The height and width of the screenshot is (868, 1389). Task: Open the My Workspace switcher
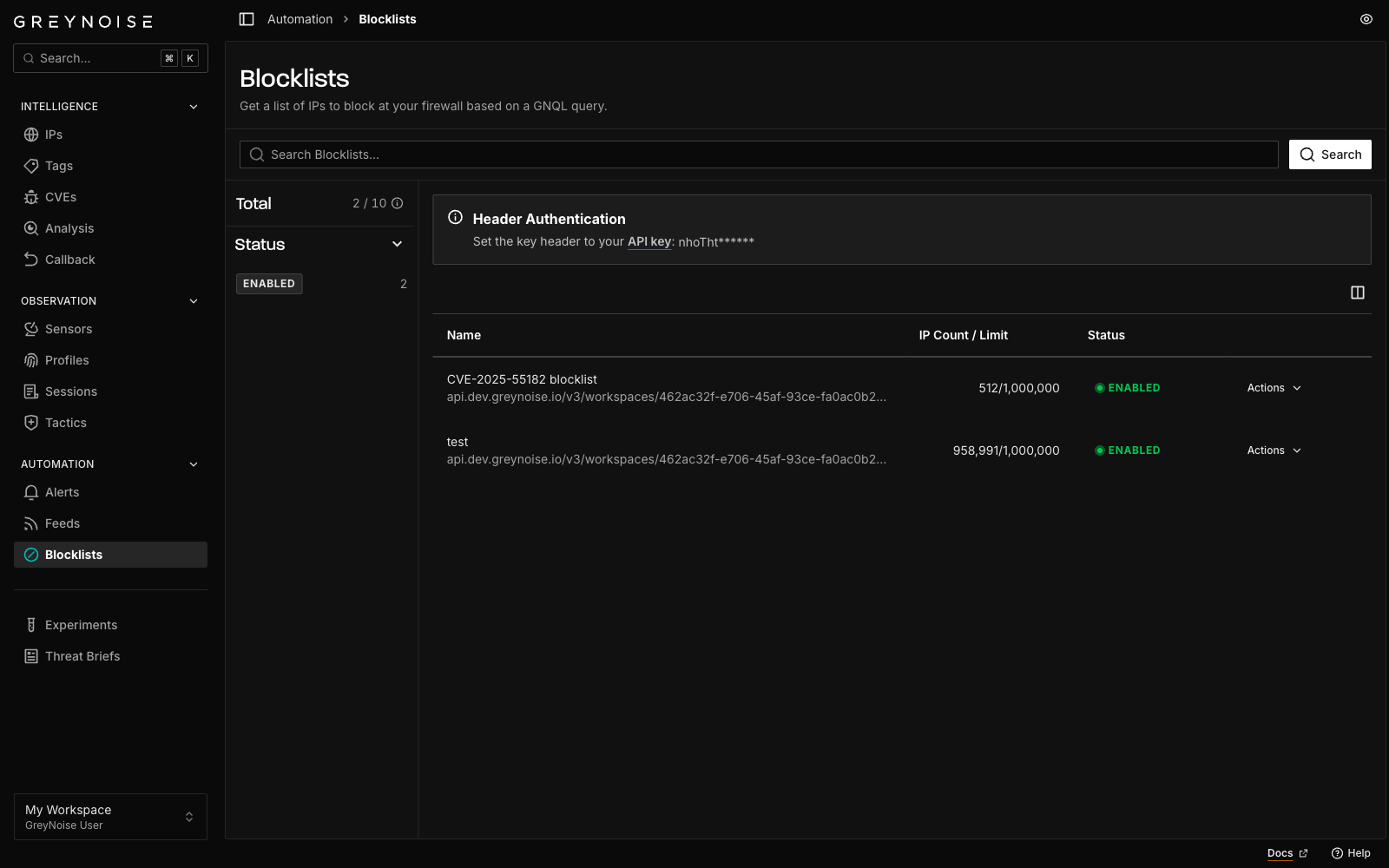110,817
